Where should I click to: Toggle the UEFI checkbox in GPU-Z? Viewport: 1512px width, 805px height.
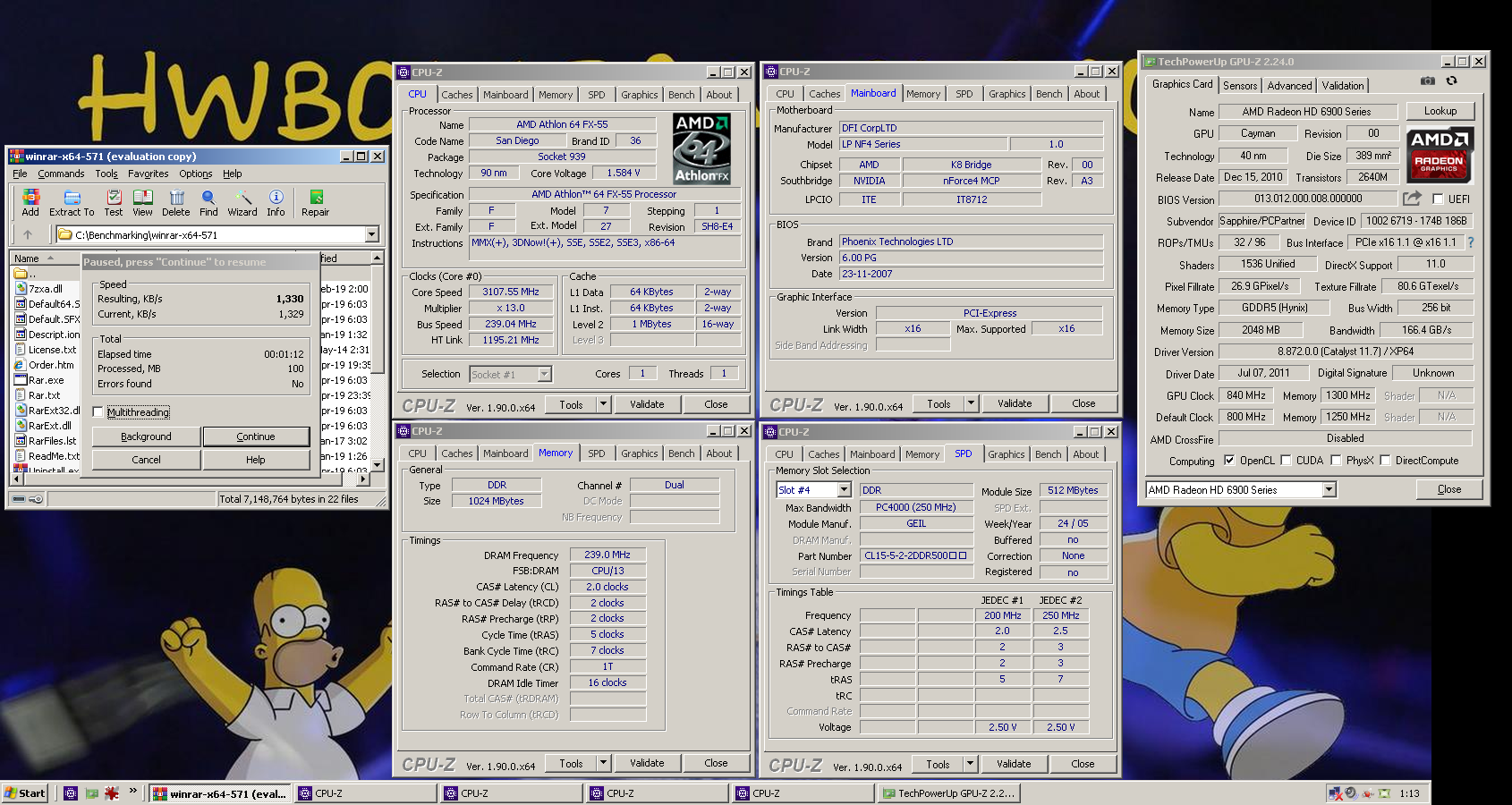[x=1438, y=199]
